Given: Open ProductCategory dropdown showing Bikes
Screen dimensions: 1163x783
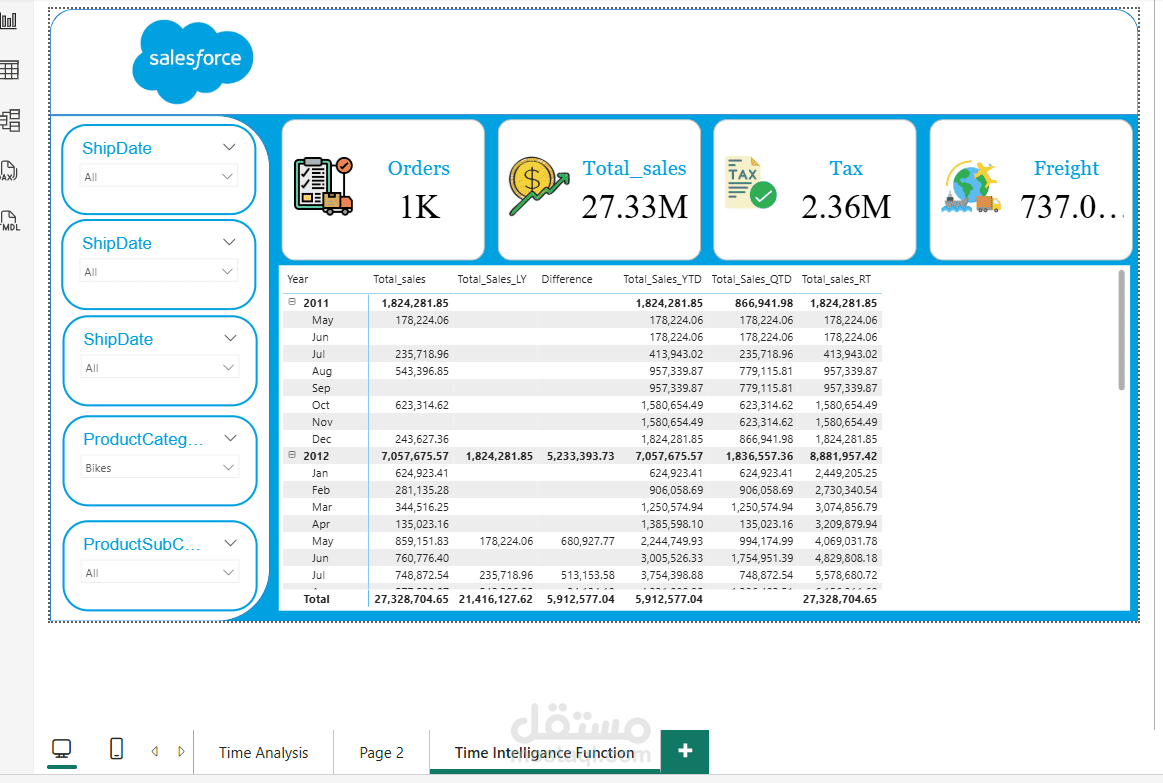Looking at the screenshot, I should click(x=159, y=468).
